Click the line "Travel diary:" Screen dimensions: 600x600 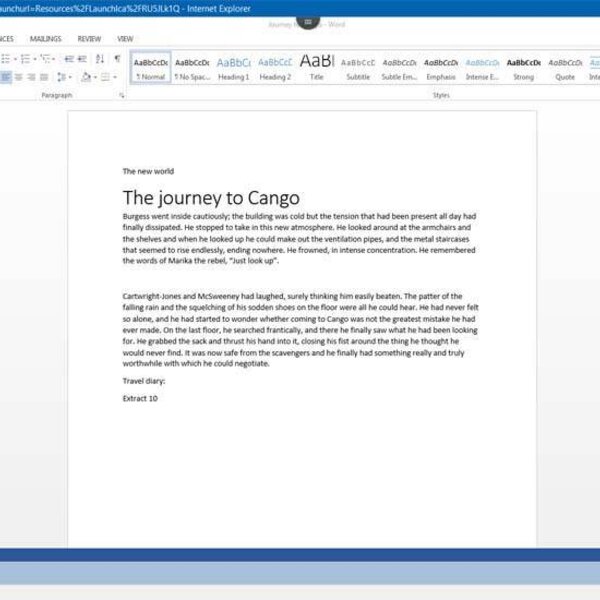click(144, 381)
